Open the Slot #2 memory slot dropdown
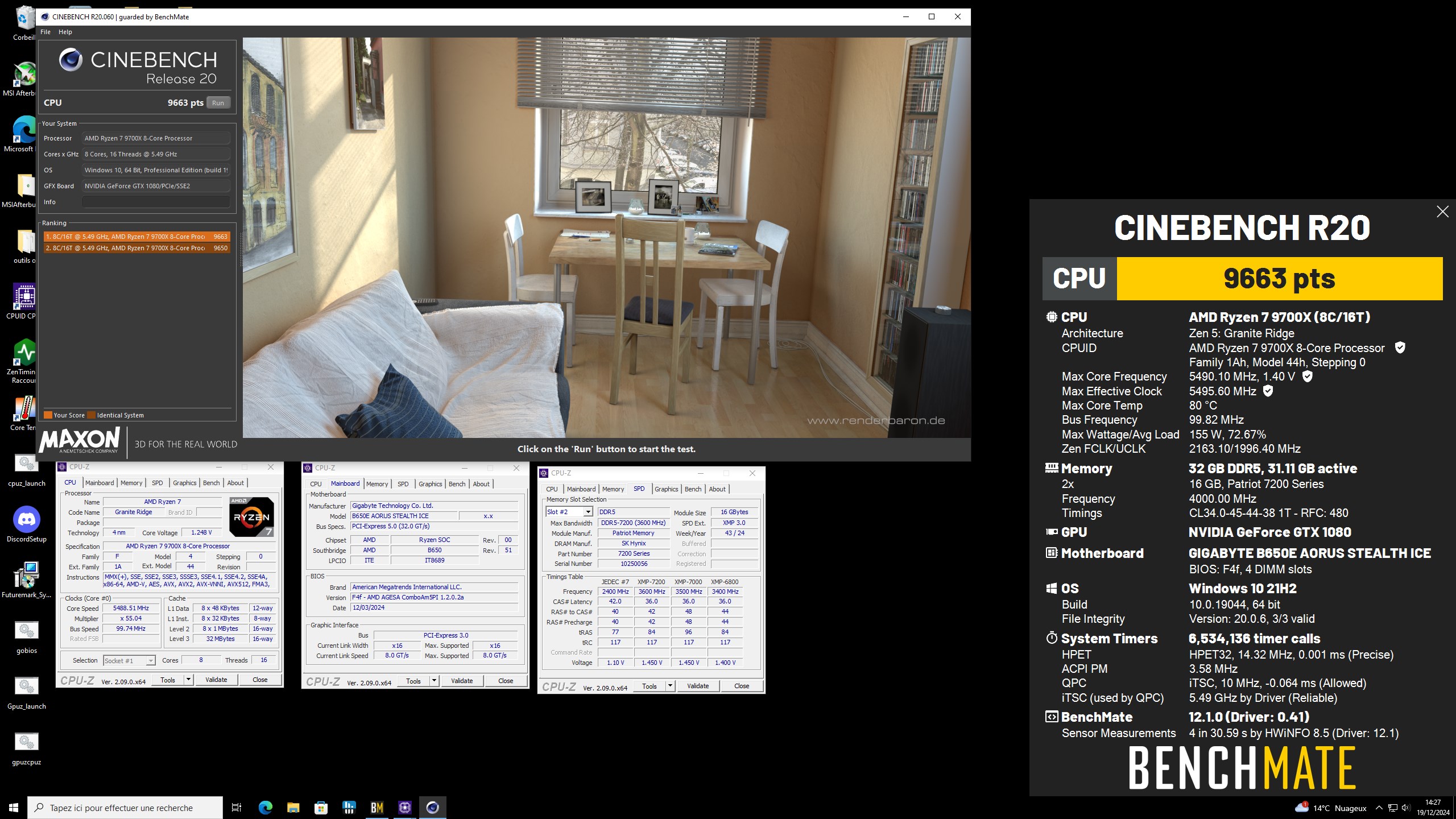The height and width of the screenshot is (819, 1456). (x=569, y=512)
